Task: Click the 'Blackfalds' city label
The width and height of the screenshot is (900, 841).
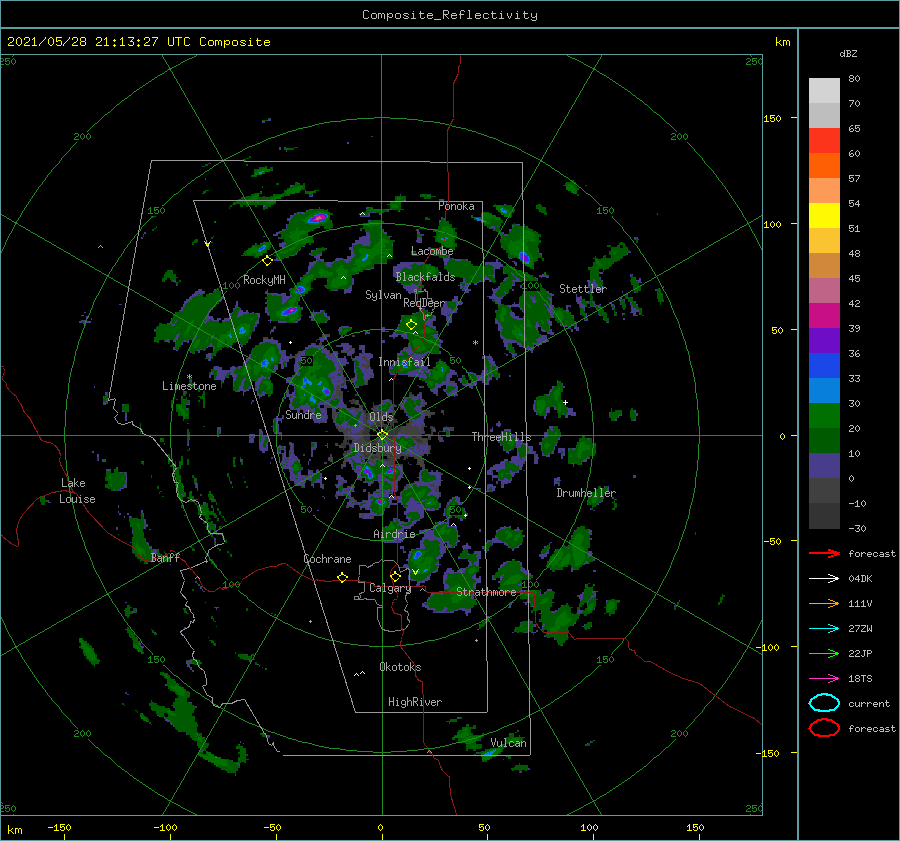Action: point(425,277)
